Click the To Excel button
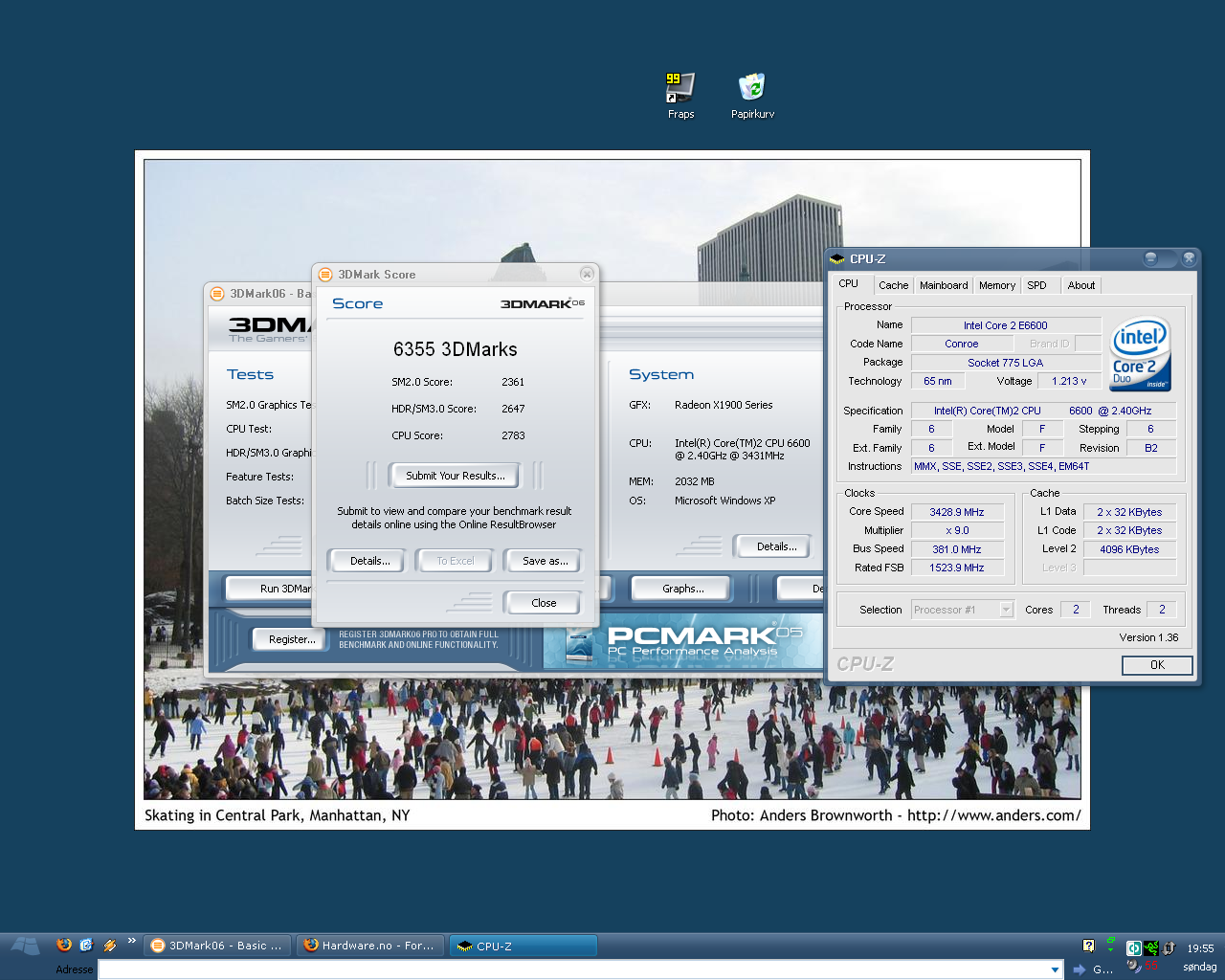This screenshot has width=1225, height=980. pyautogui.click(x=455, y=561)
